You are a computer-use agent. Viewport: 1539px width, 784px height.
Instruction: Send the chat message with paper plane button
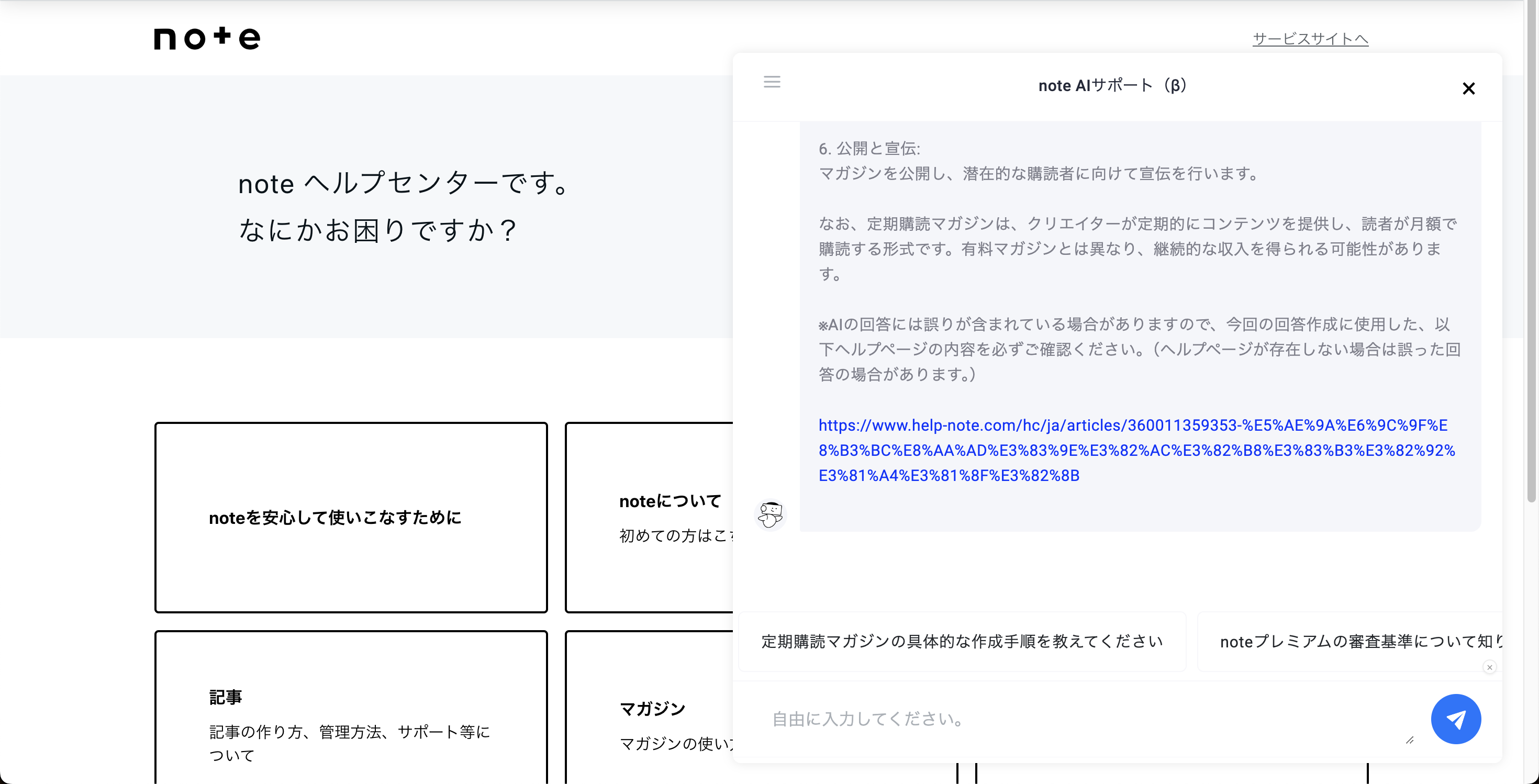(x=1455, y=719)
